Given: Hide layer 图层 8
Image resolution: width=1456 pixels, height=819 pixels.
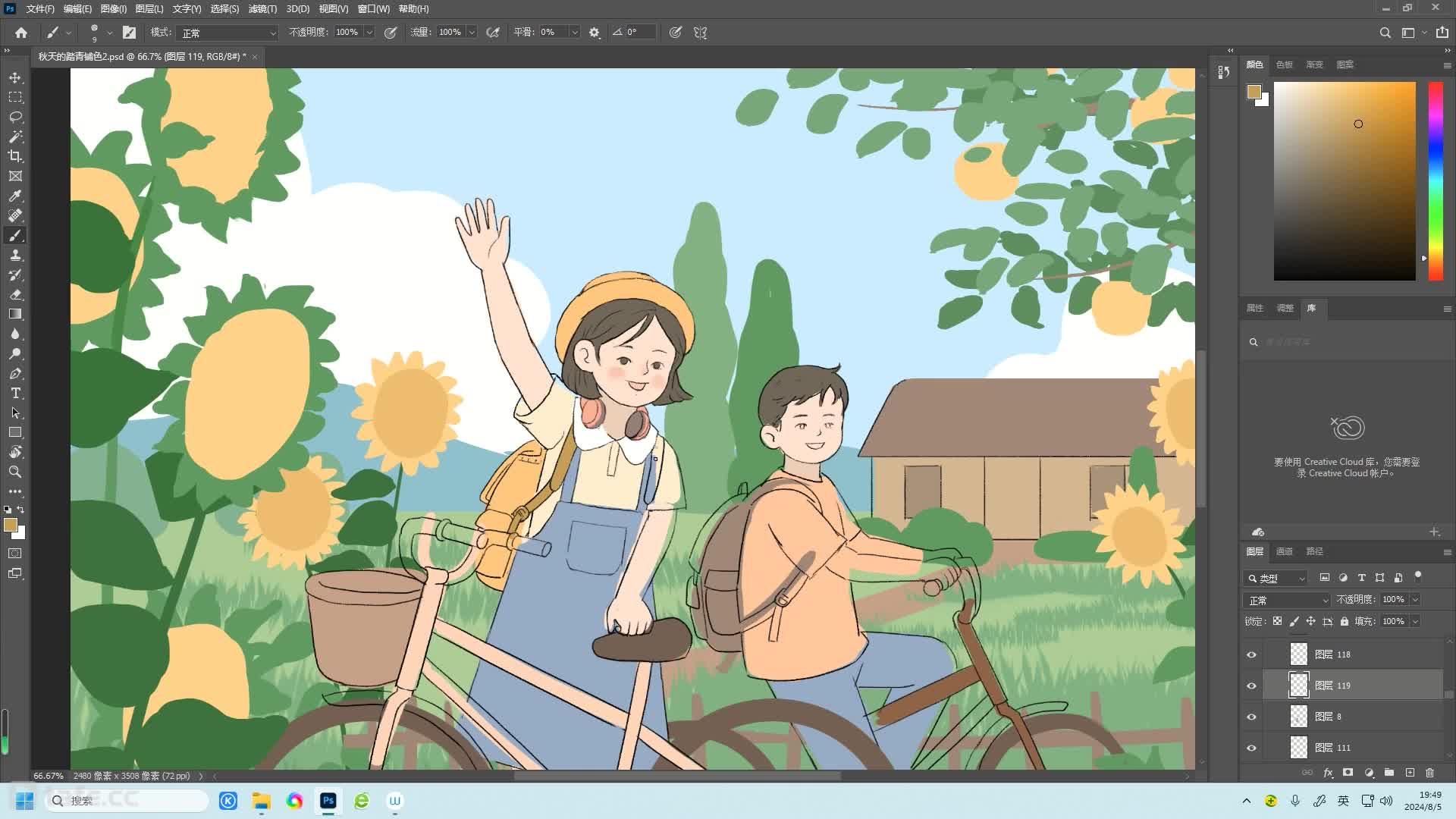Looking at the screenshot, I should click(x=1251, y=717).
